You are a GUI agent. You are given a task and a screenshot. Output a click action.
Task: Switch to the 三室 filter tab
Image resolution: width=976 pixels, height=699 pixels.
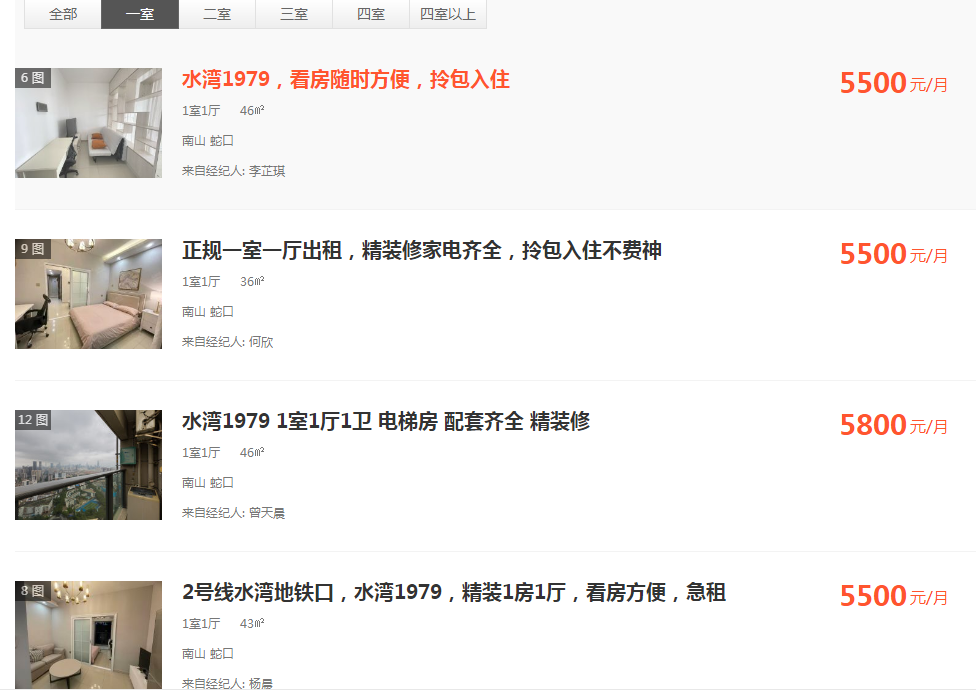click(294, 14)
